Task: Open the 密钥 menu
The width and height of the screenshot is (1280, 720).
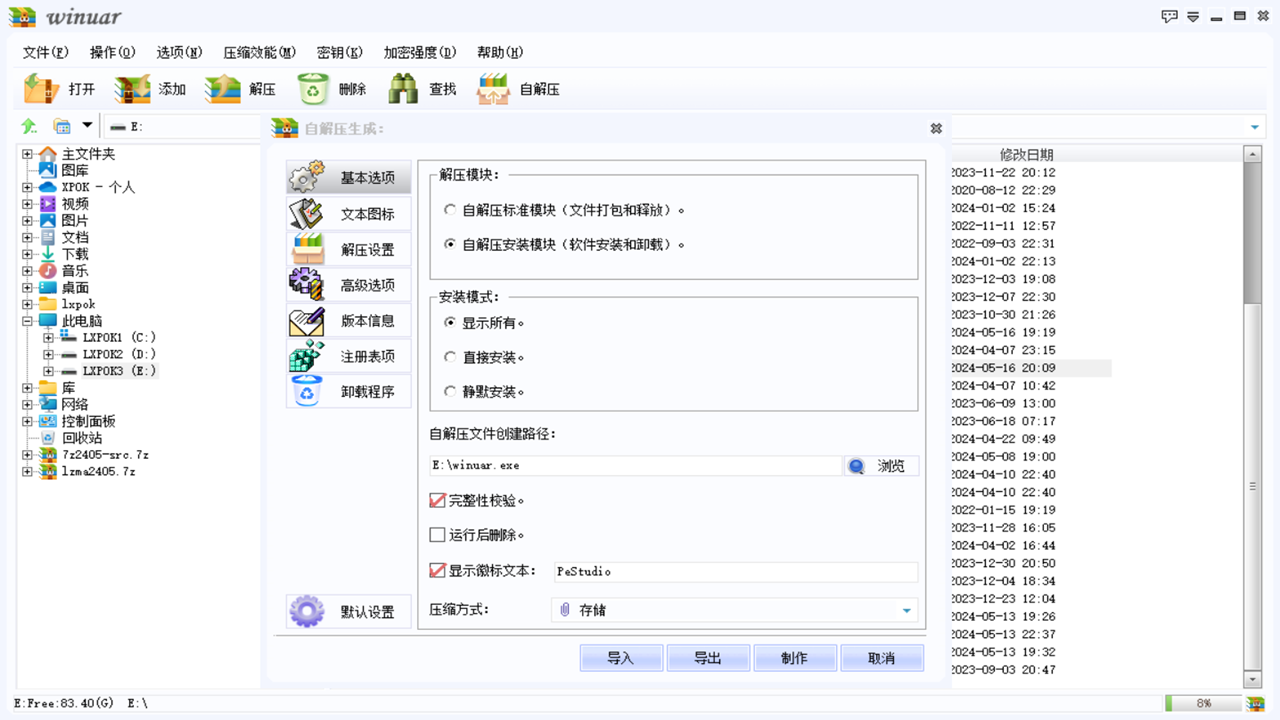Action: point(339,52)
